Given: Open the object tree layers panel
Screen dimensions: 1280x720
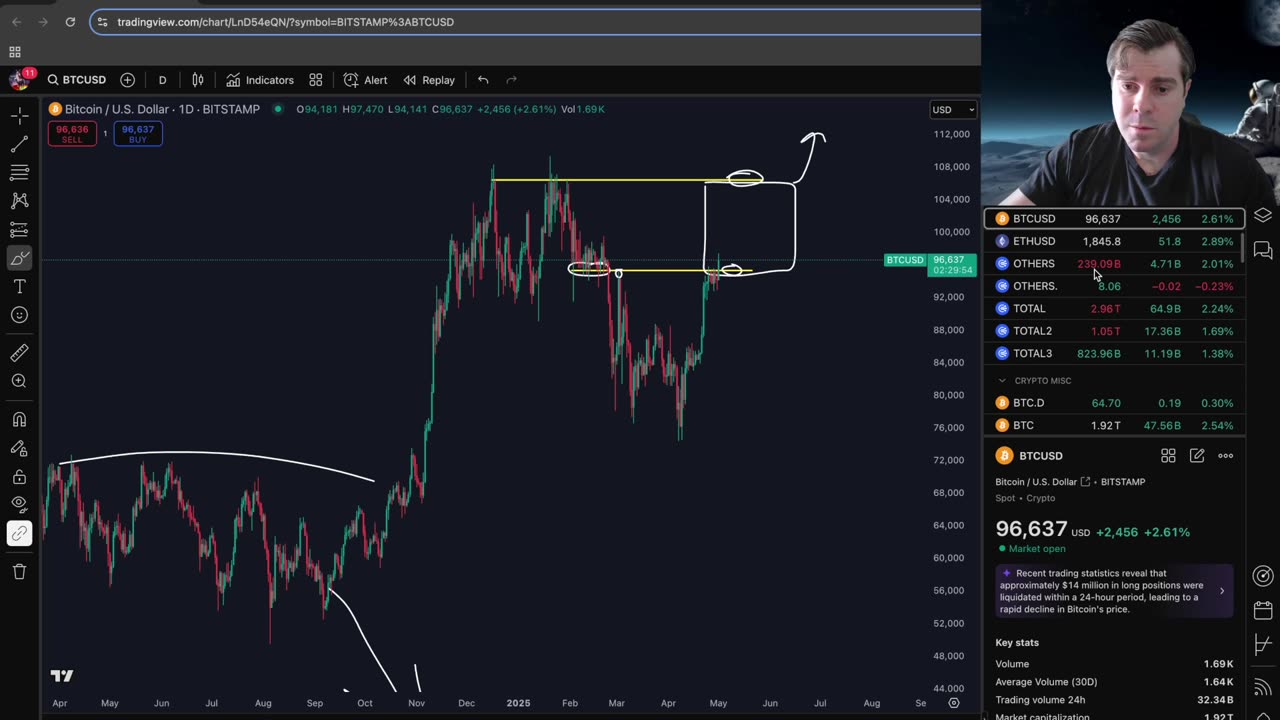Looking at the screenshot, I should (x=1263, y=216).
